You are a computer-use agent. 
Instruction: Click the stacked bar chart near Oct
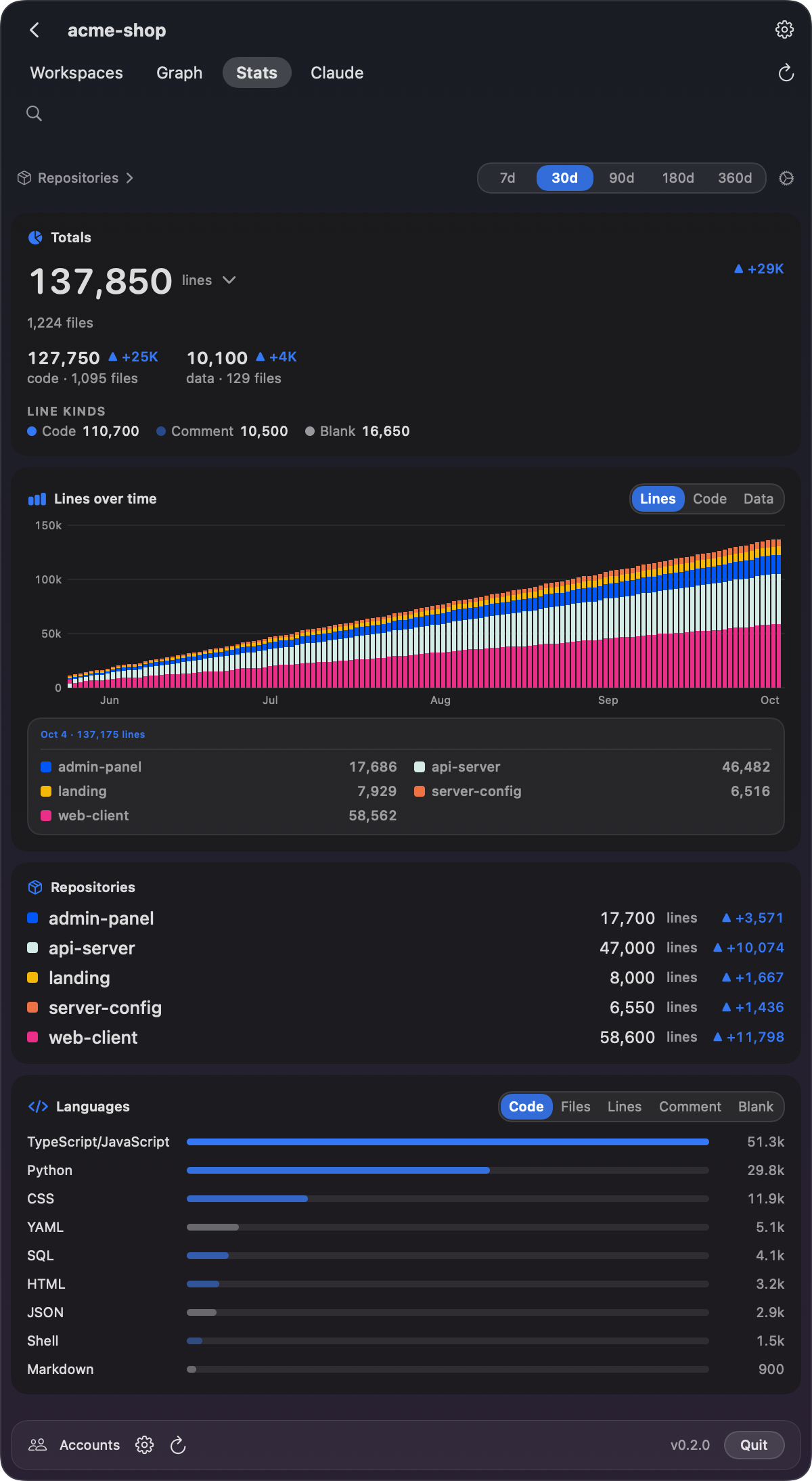[770, 613]
